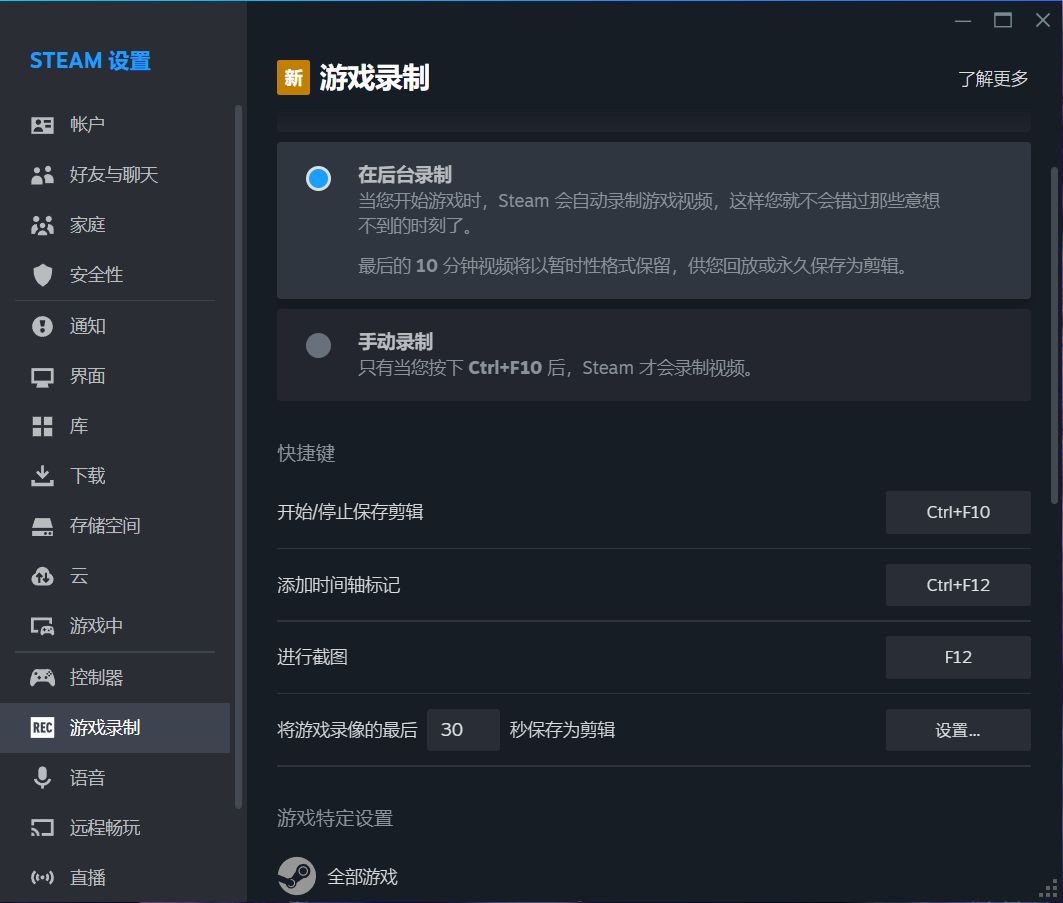Click the 安全性 shield icon

[x=42, y=275]
